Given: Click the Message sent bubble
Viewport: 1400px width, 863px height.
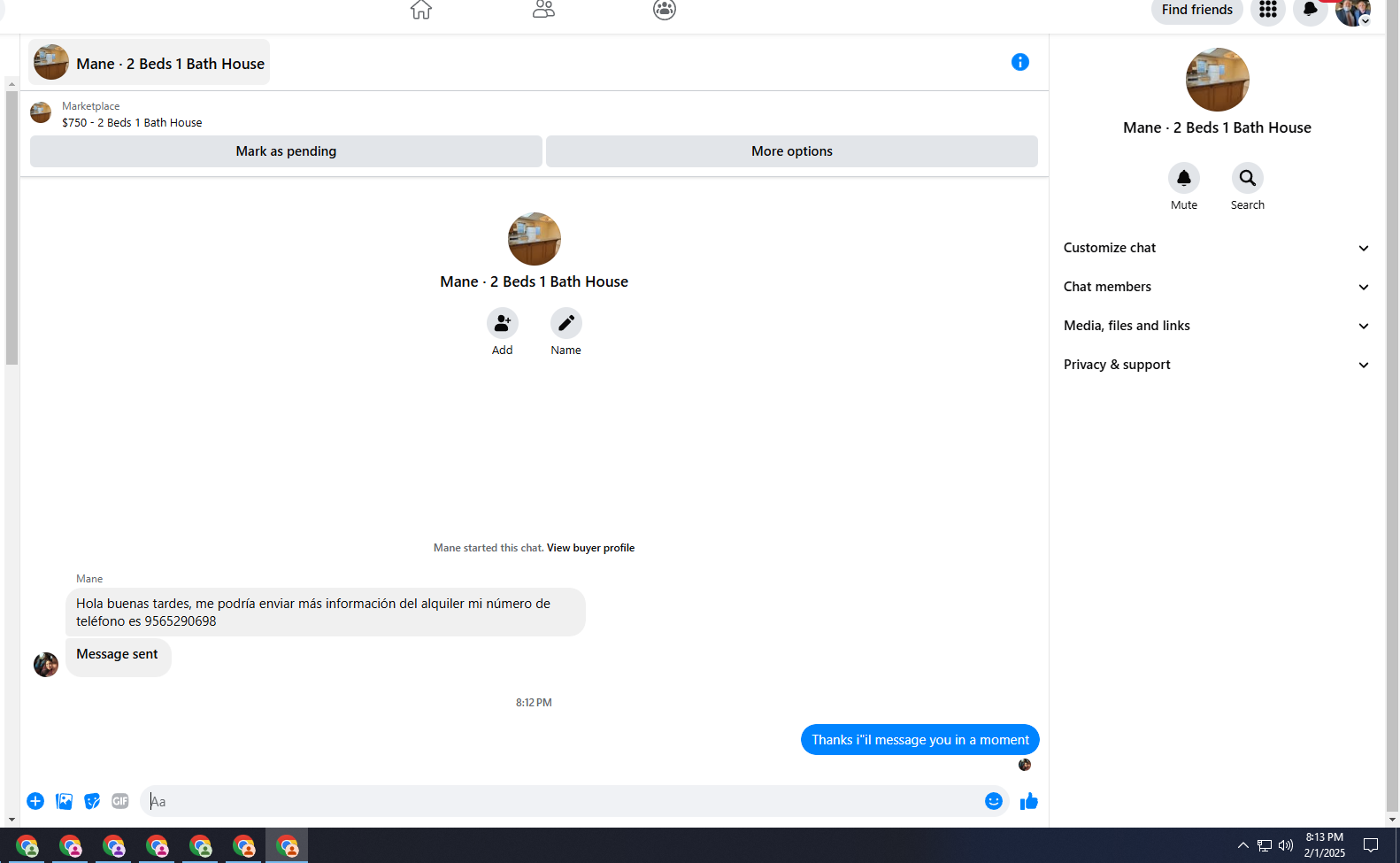Looking at the screenshot, I should pyautogui.click(x=118, y=658).
